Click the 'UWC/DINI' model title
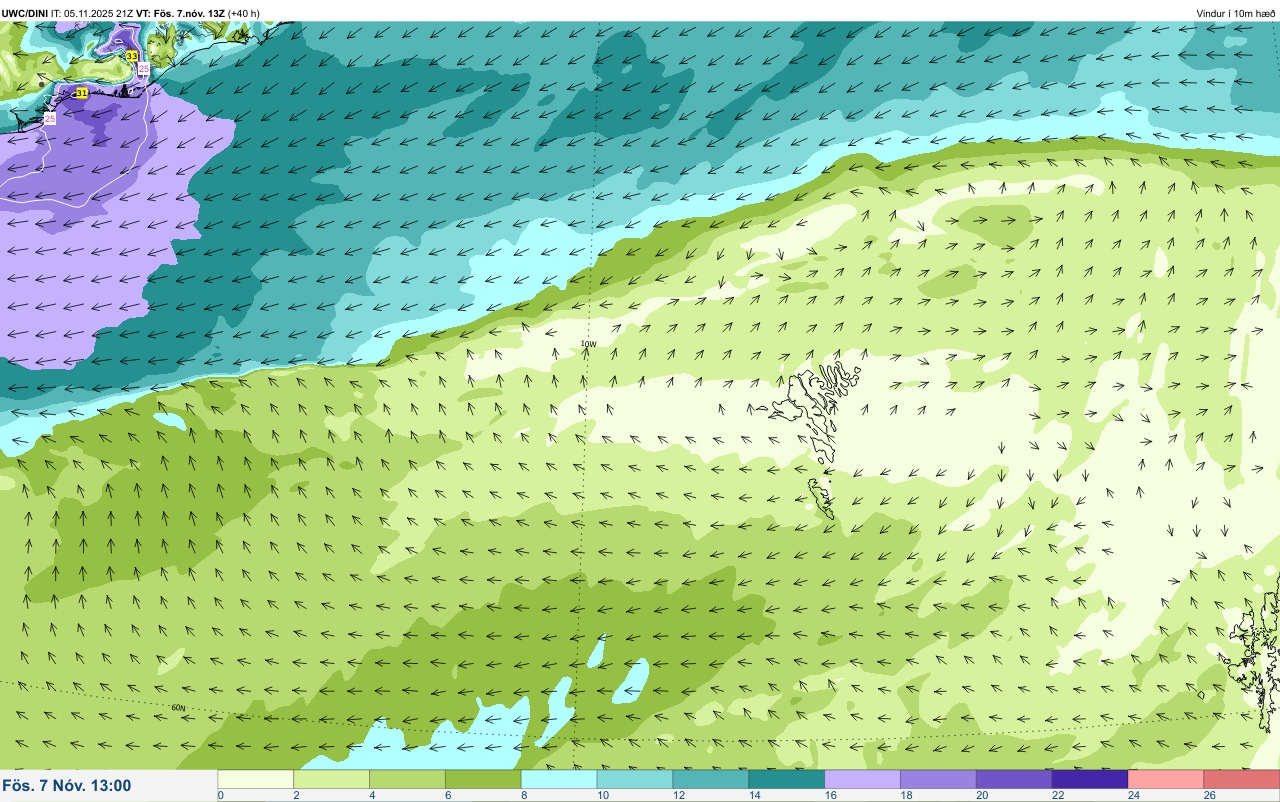1280x802 pixels. (25, 13)
